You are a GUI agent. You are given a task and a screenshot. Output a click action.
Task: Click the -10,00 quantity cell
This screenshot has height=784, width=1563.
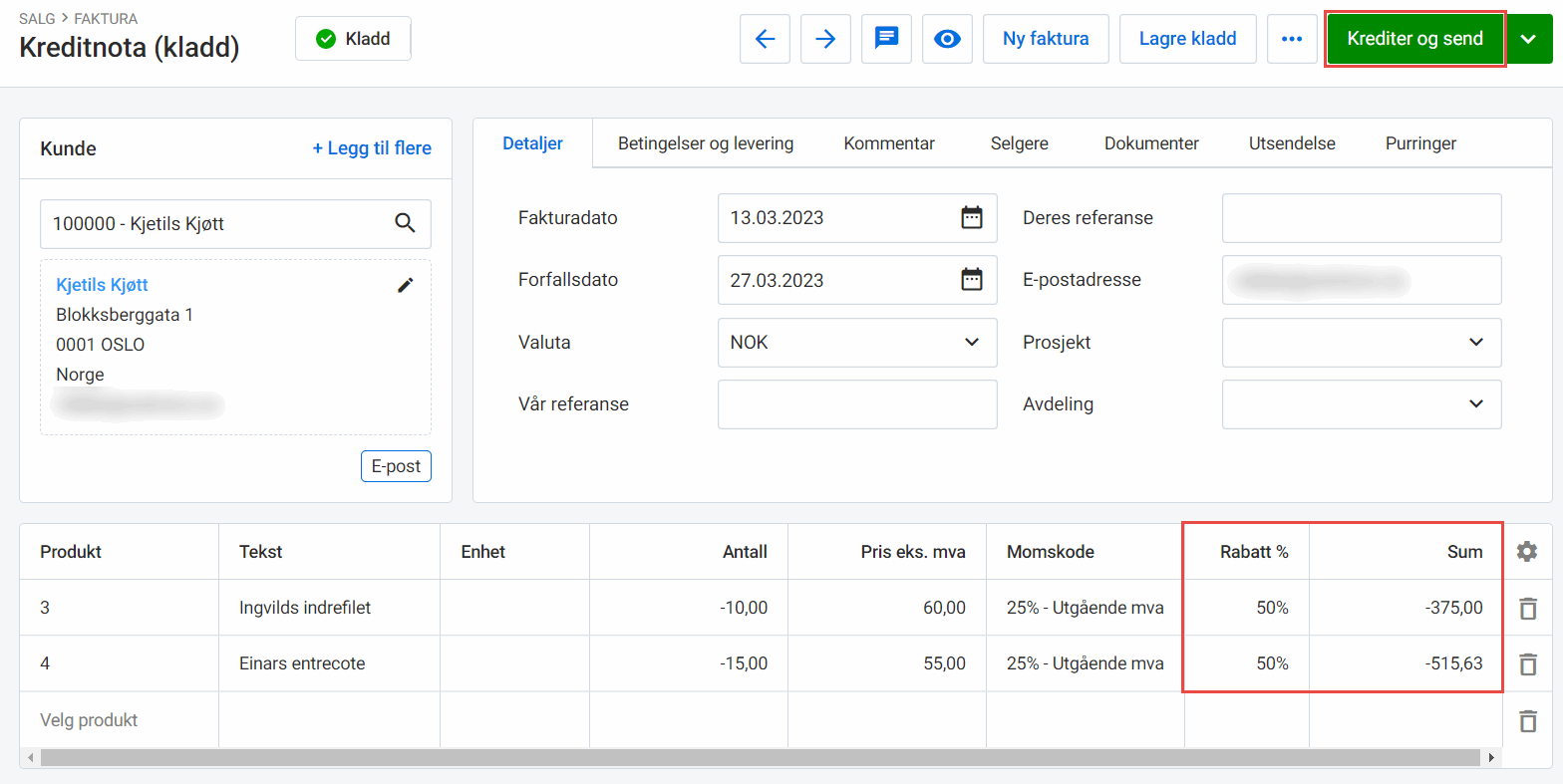tap(688, 608)
